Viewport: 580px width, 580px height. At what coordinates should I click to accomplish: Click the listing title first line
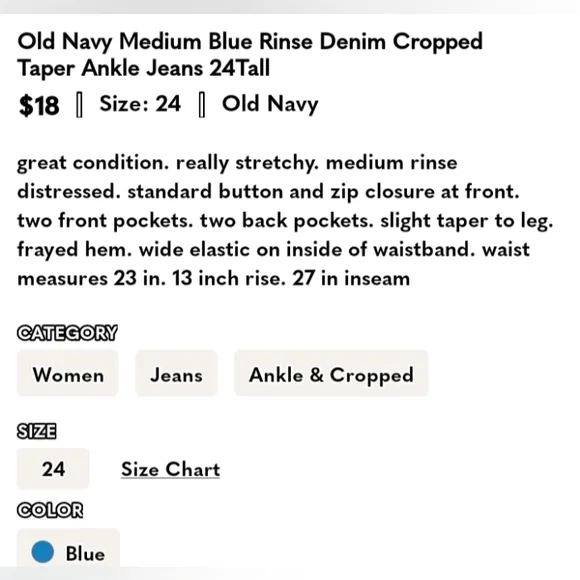250,42
